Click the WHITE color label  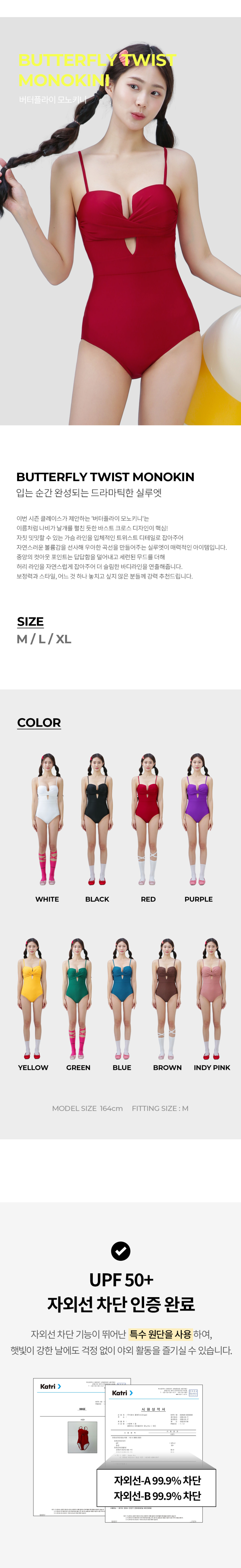tap(47, 899)
